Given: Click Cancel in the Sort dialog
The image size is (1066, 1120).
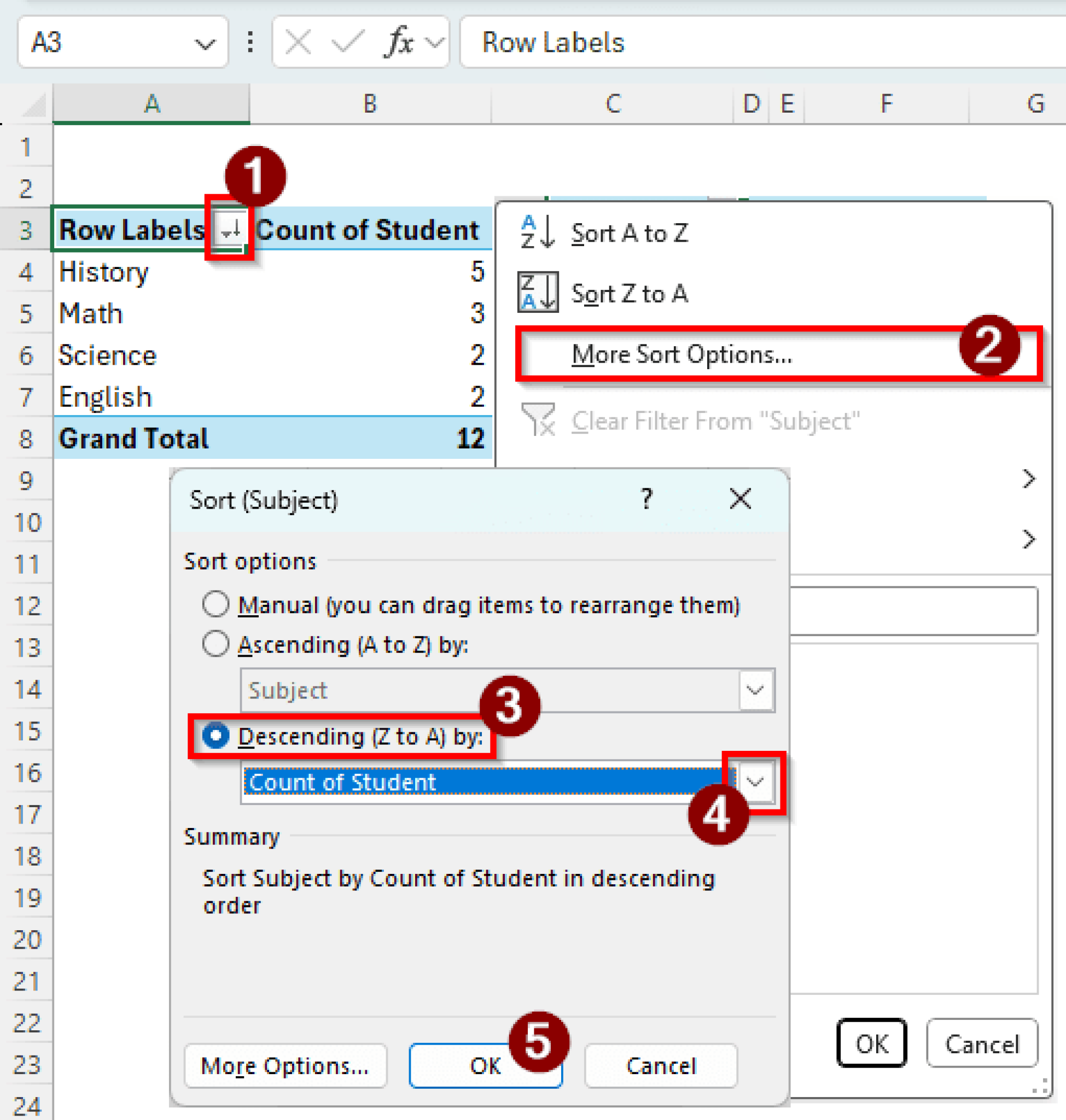Looking at the screenshot, I should click(660, 1065).
